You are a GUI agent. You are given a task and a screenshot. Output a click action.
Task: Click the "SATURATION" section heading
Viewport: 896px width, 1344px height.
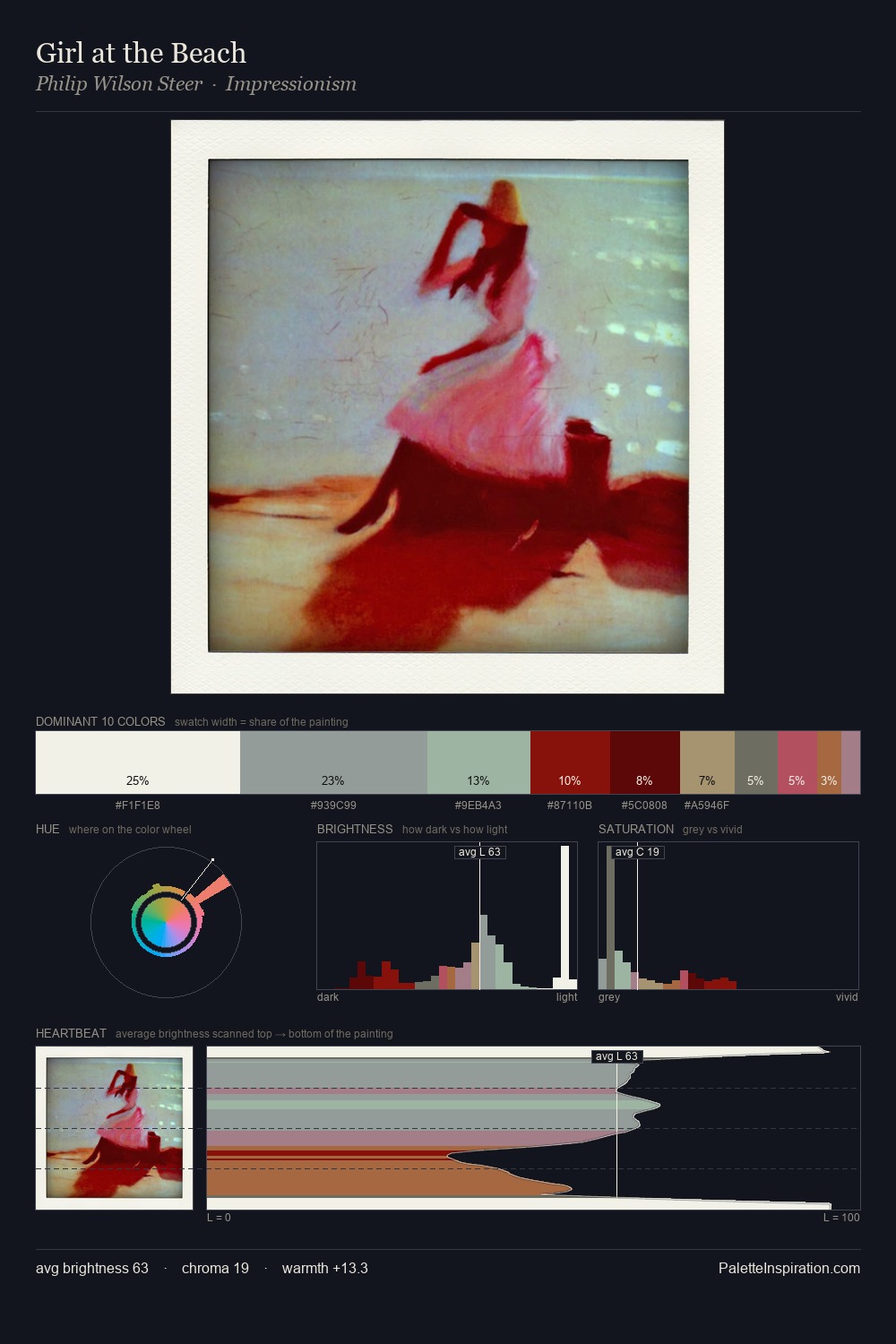click(636, 829)
